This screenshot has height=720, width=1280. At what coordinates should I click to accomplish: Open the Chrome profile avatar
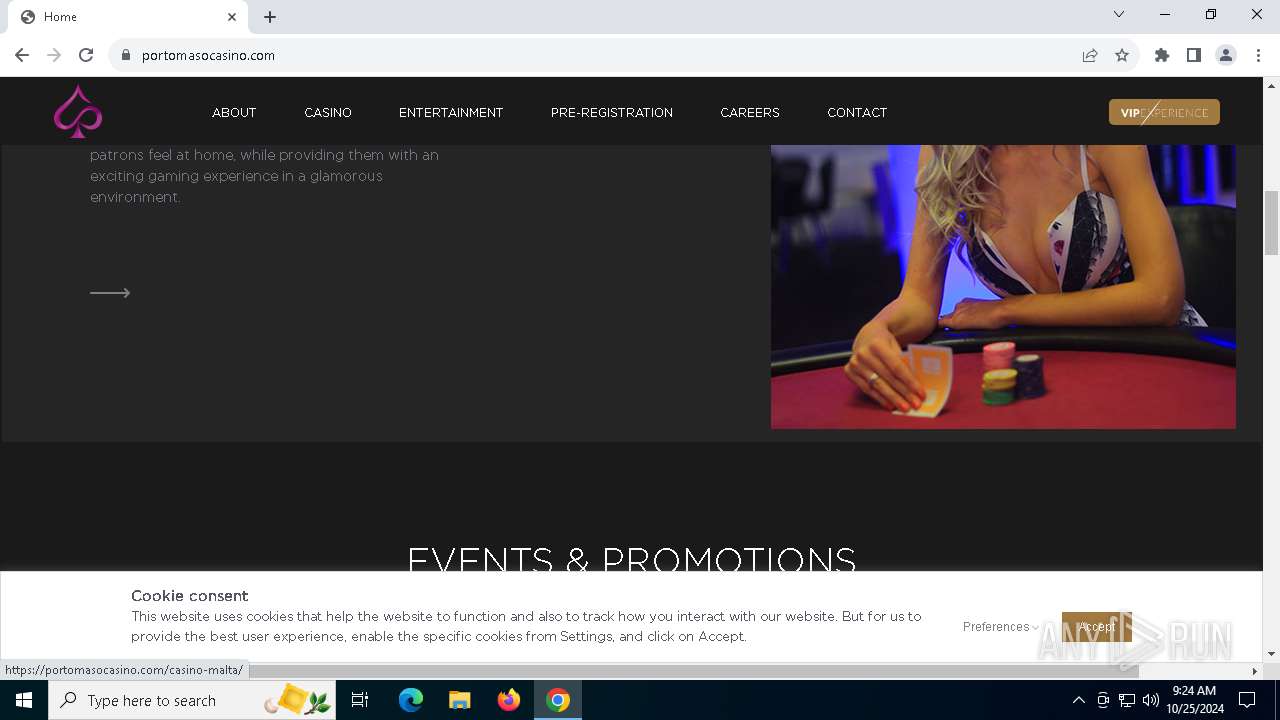(x=1226, y=55)
